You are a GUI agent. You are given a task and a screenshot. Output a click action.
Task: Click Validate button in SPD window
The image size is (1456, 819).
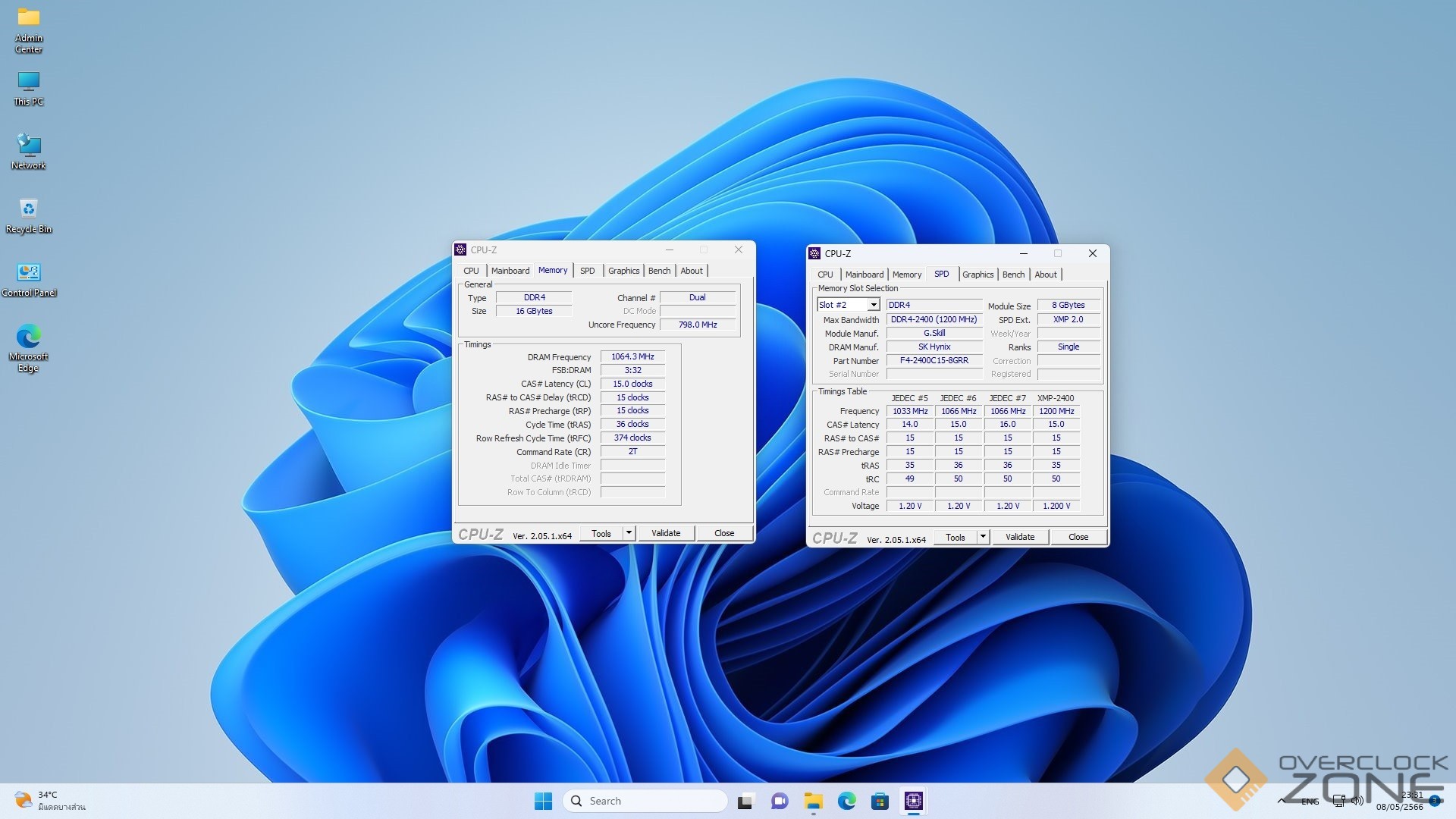pyautogui.click(x=1019, y=537)
